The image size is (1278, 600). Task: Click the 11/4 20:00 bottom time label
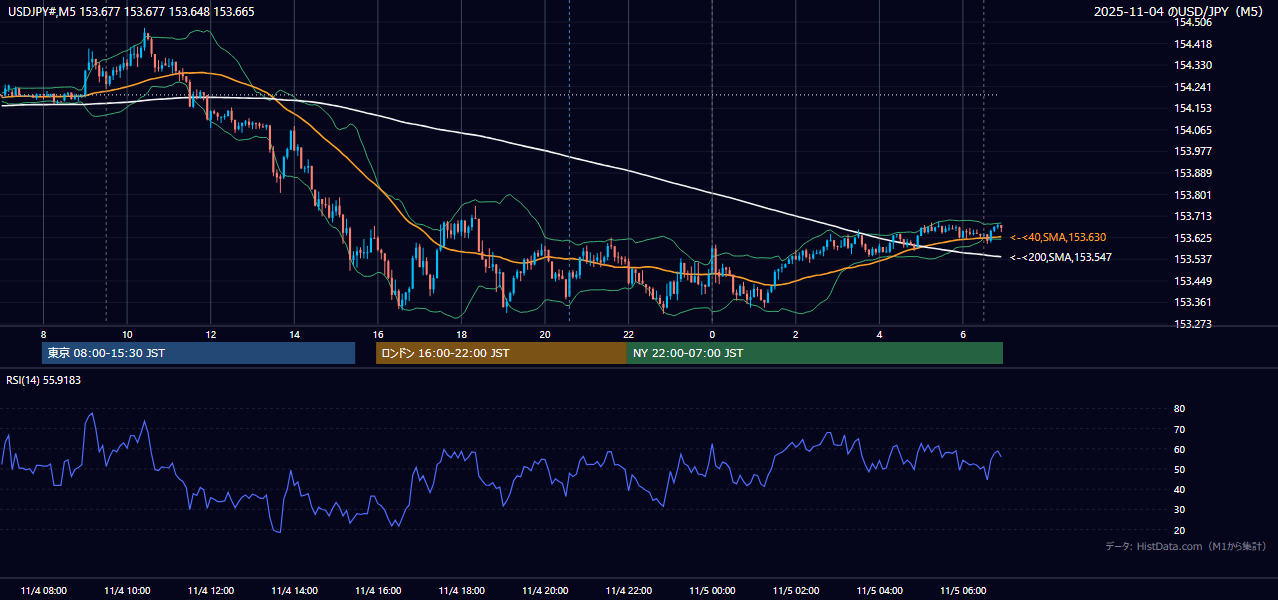tap(544, 591)
